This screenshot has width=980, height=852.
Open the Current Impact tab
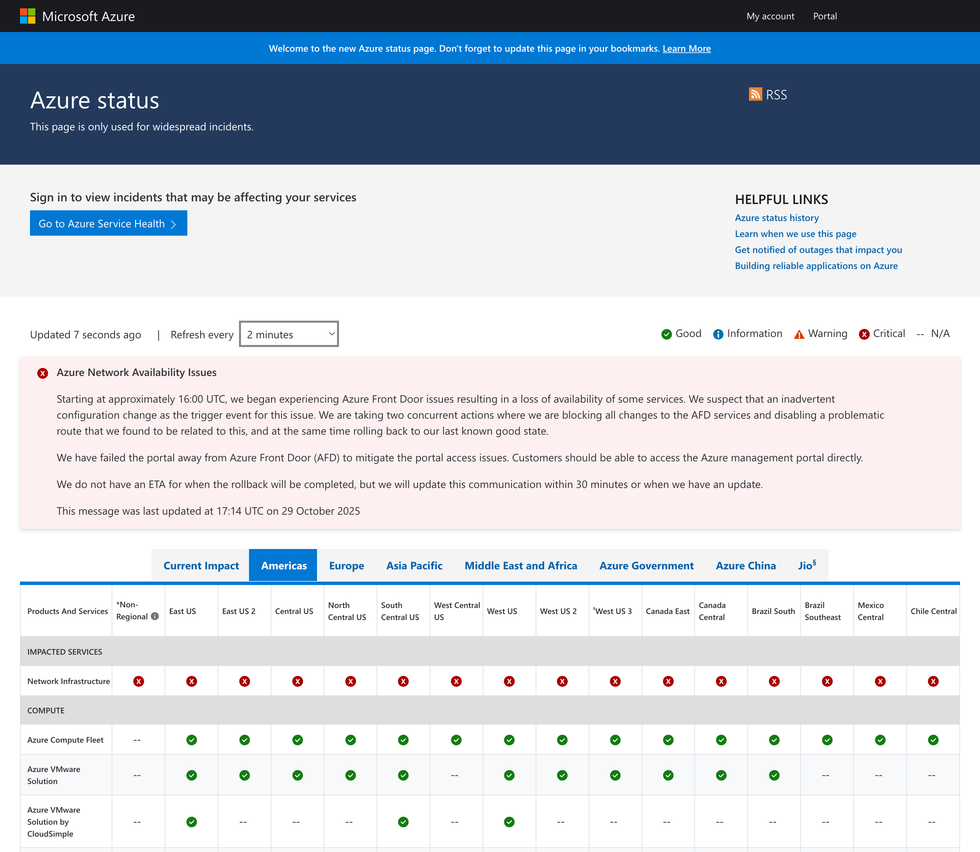click(201, 566)
